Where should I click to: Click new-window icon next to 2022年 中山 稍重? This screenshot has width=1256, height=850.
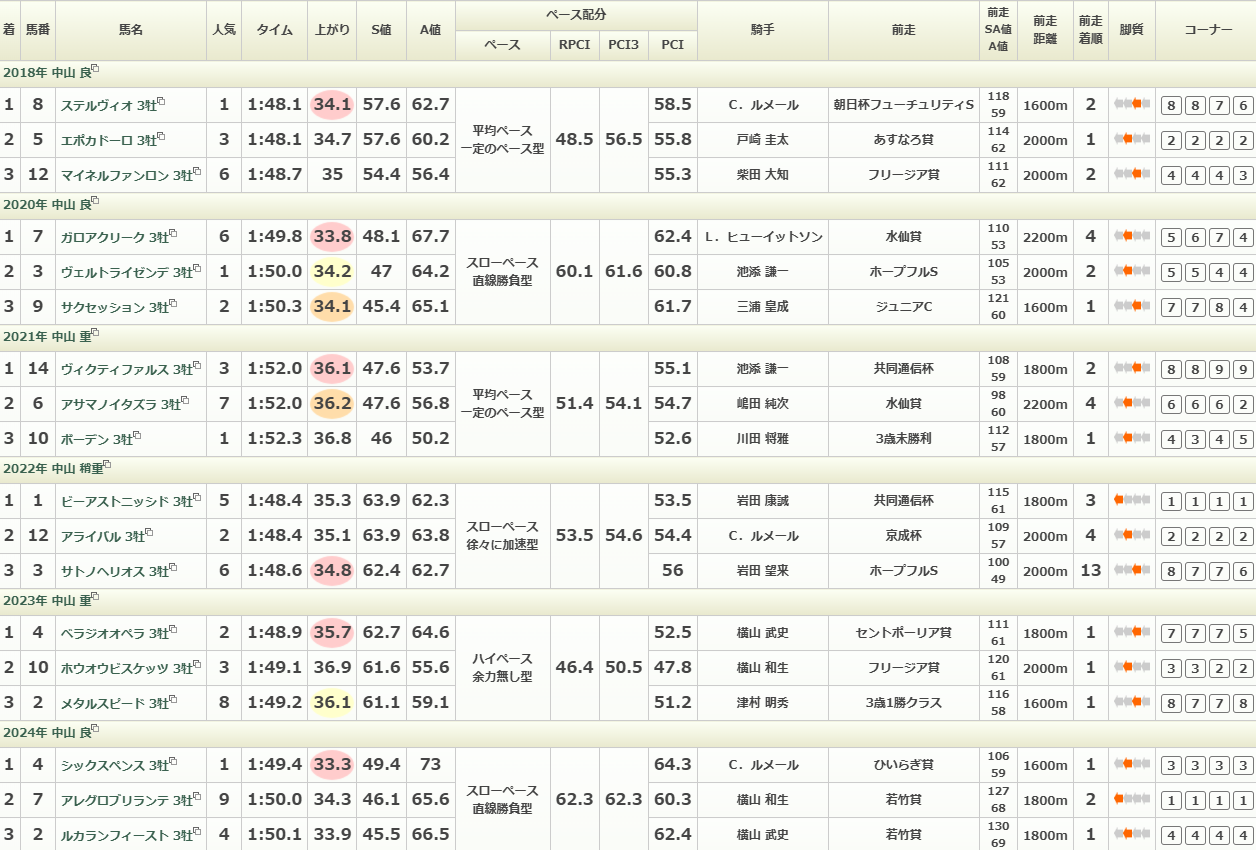click(x=107, y=466)
